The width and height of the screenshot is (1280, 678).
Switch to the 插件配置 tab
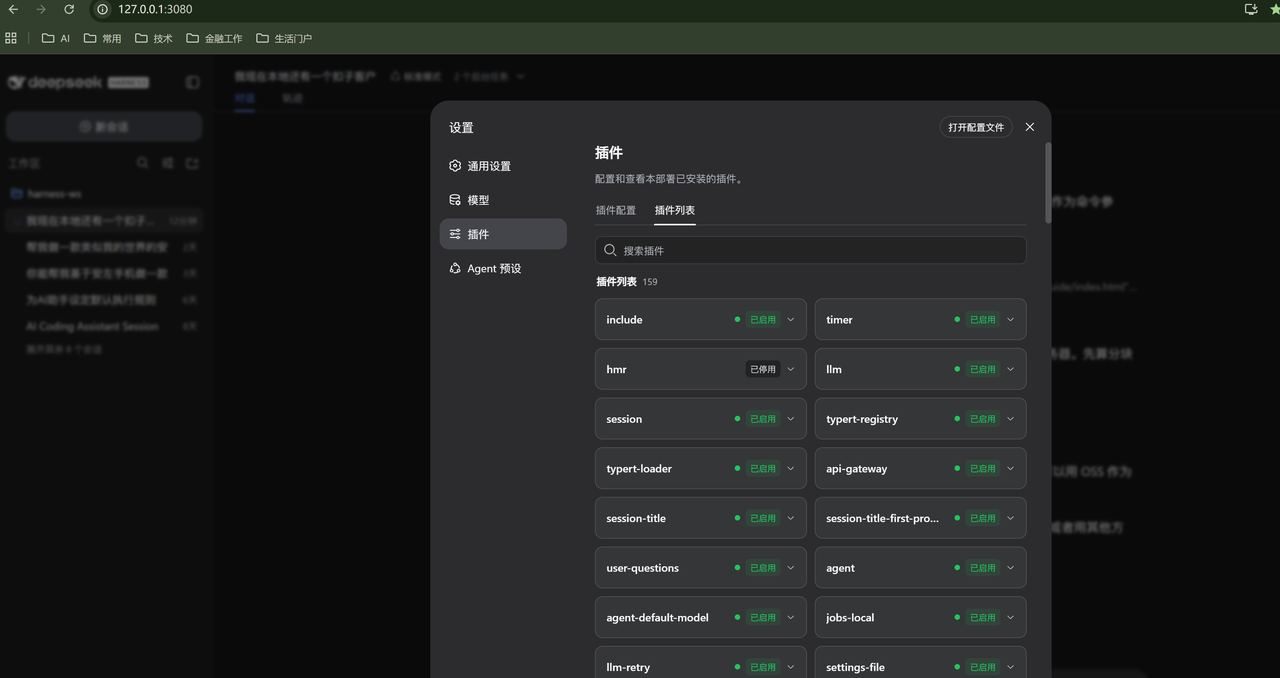615,210
